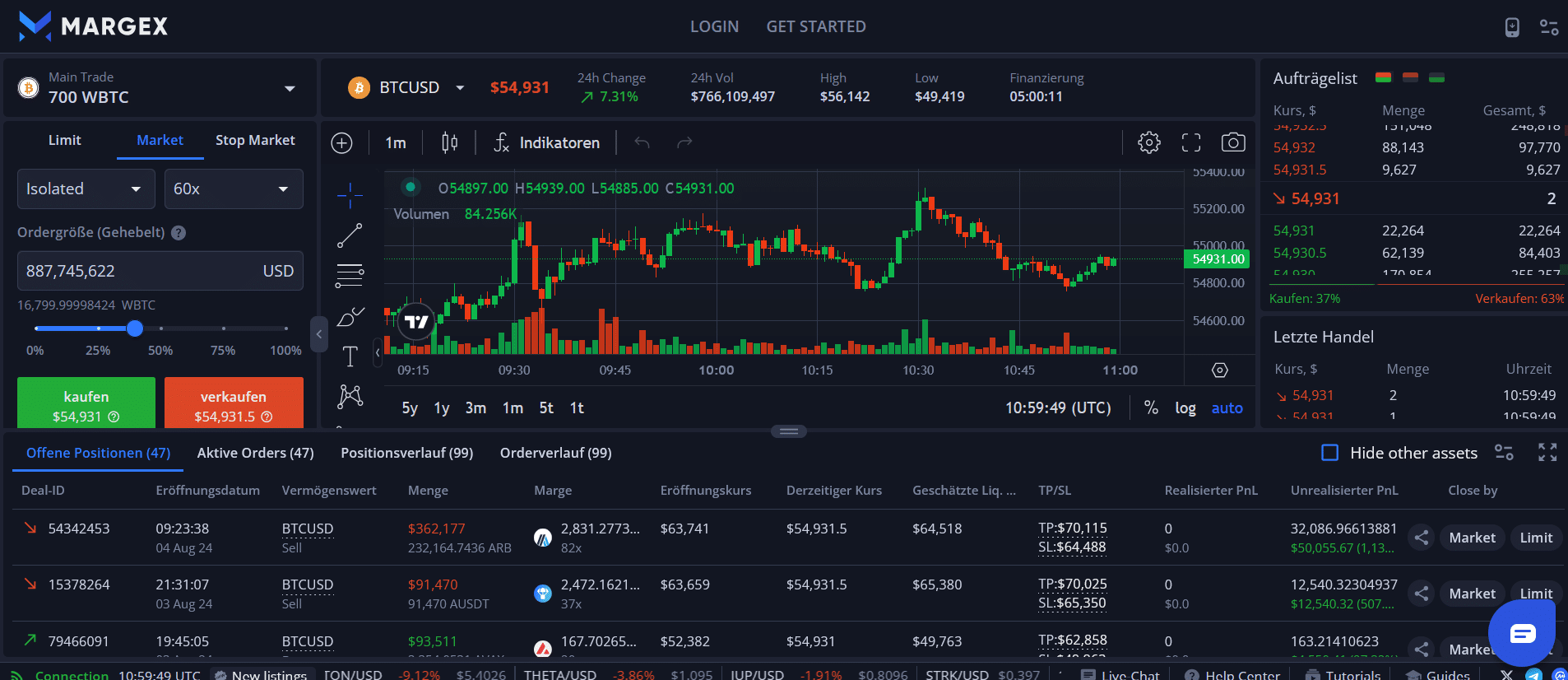Select brush drawing tool
The width and height of the screenshot is (1568, 680).
tap(350, 316)
